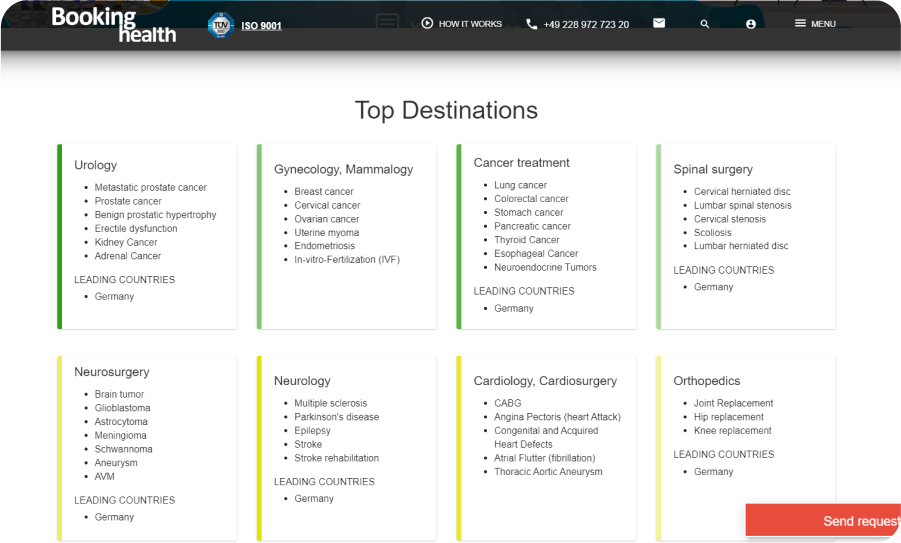Select Lung cancer
This screenshot has width=901, height=543.
(x=521, y=185)
